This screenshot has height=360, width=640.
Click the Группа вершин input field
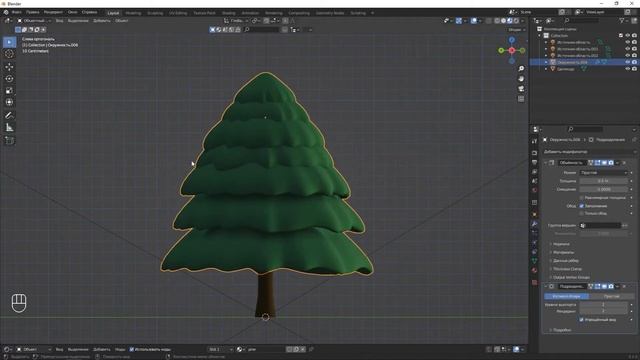tap(600, 225)
